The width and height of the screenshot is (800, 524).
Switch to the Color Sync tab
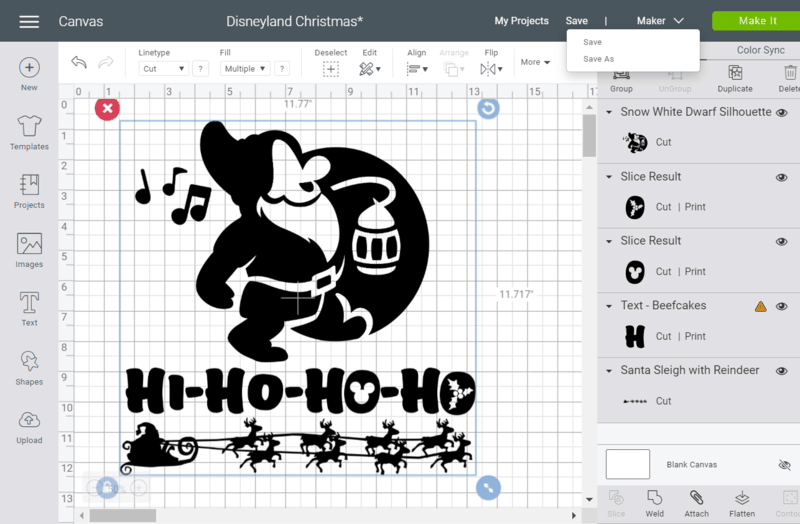[x=760, y=50]
